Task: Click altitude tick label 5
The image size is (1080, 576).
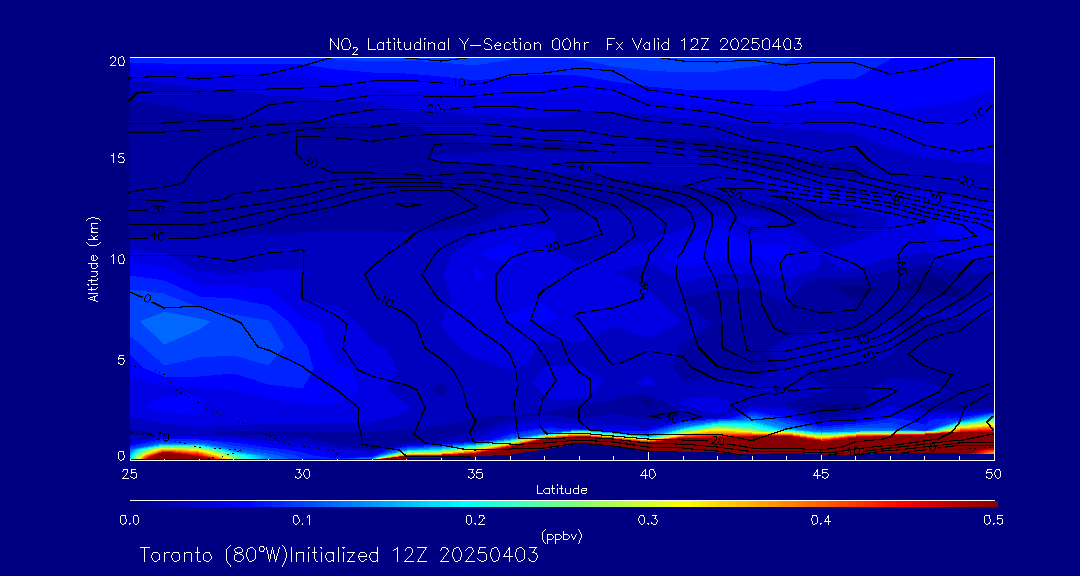Action: coord(121,360)
